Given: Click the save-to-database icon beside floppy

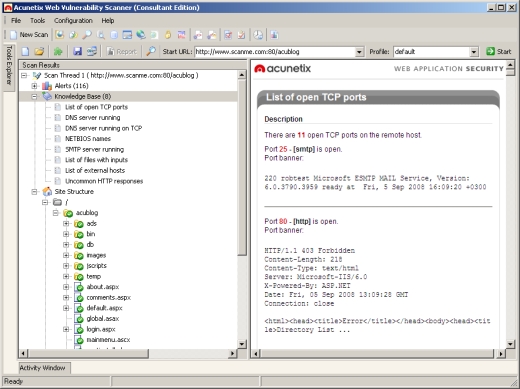Looking at the screenshot, I should [x=92, y=51].
